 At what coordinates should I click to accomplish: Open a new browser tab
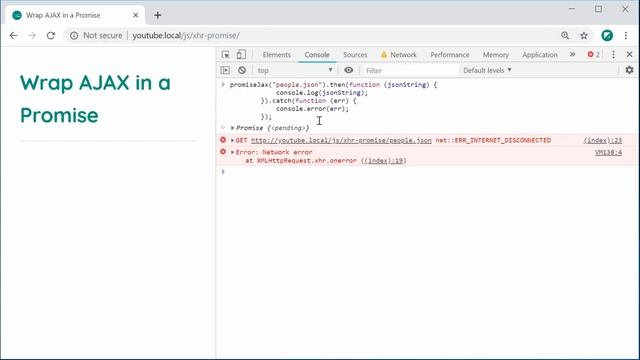(158, 15)
